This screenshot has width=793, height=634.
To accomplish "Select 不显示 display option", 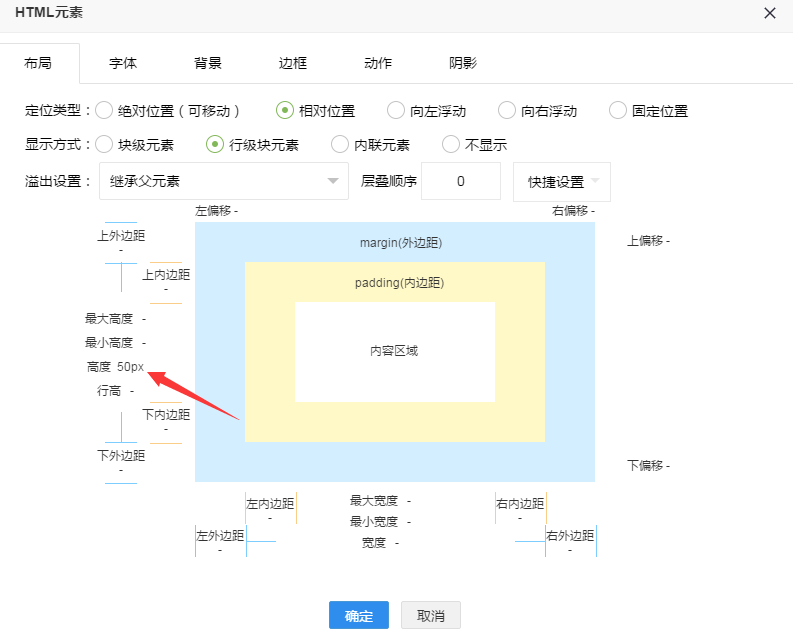I will coord(452,145).
